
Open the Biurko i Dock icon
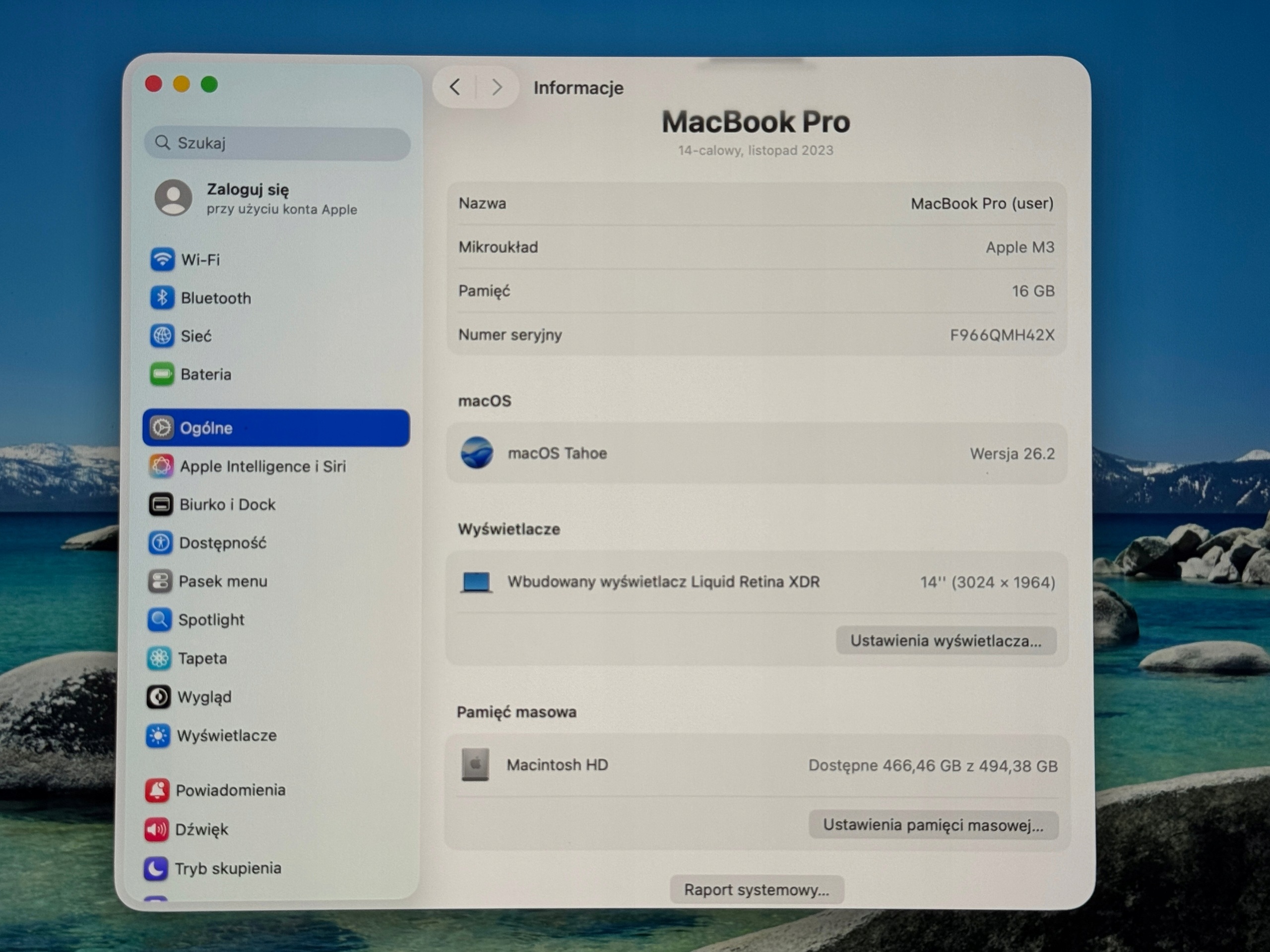tap(161, 504)
